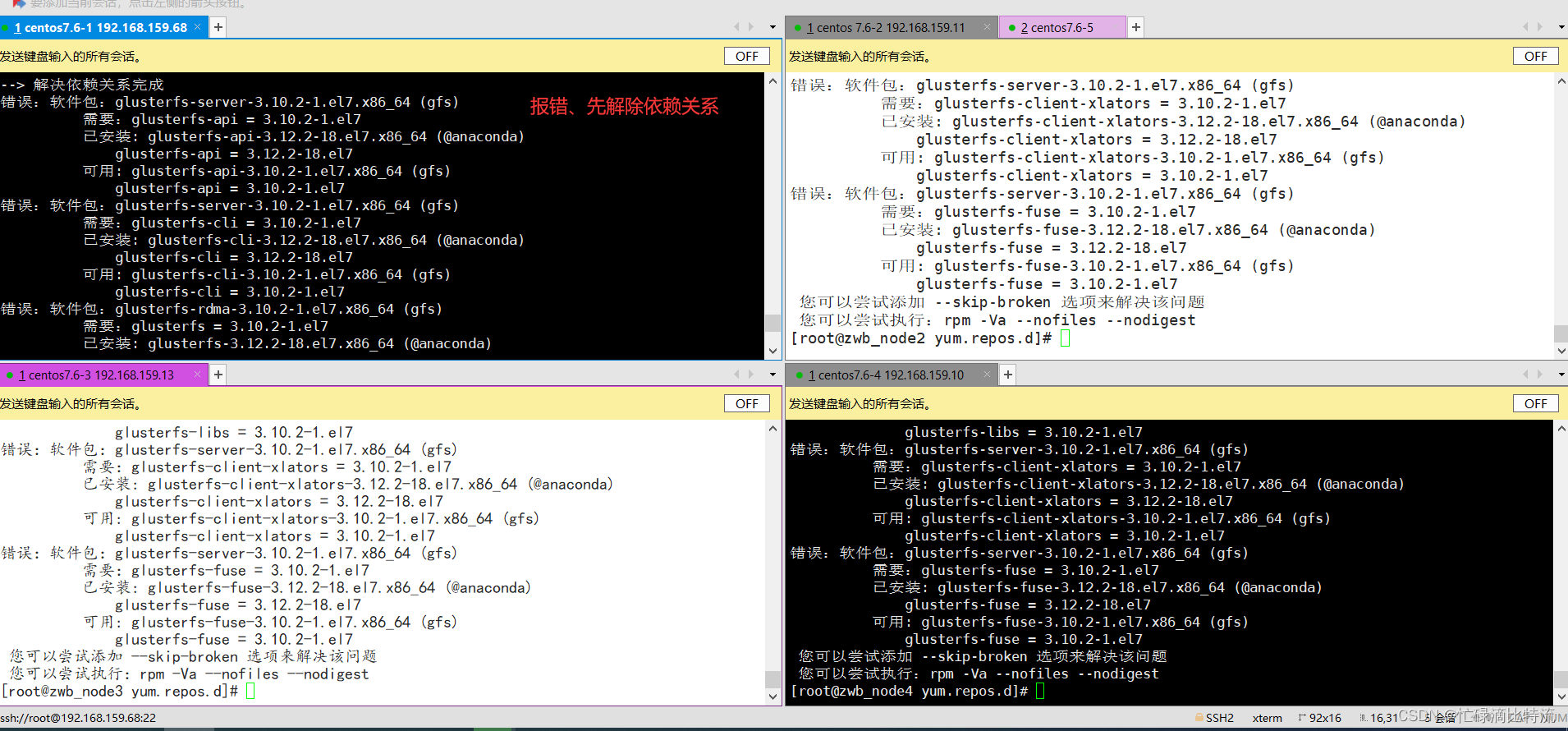Close the centos 7.6-2 192.168.159.11 tab
Image resolution: width=1568 pixels, height=731 pixels.
click(987, 27)
